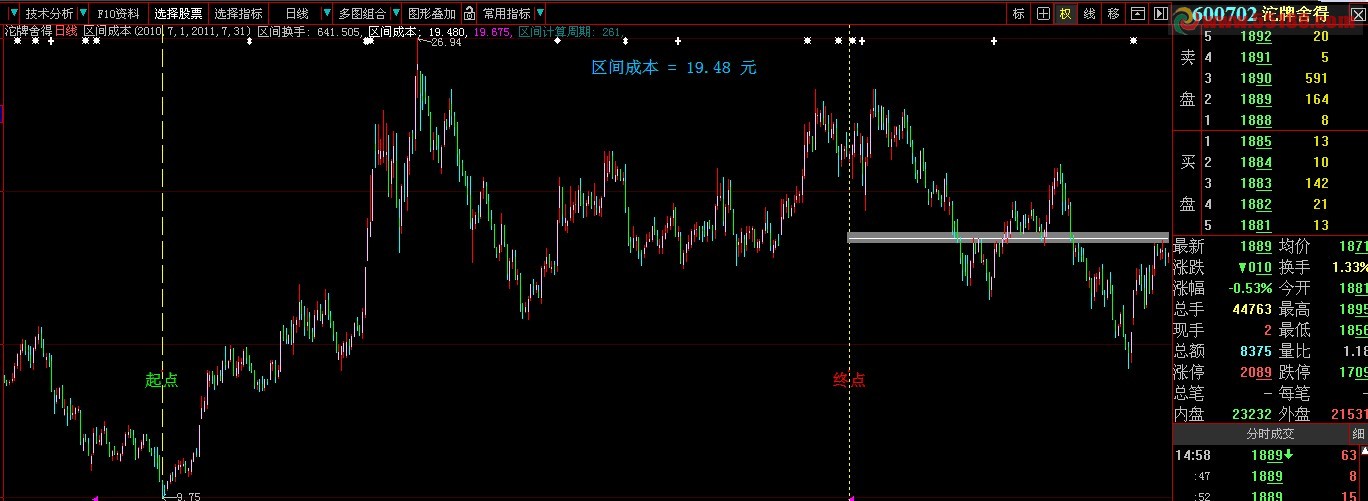
Task: Click the 最新 latest price value 1889
Action: coord(1256,246)
